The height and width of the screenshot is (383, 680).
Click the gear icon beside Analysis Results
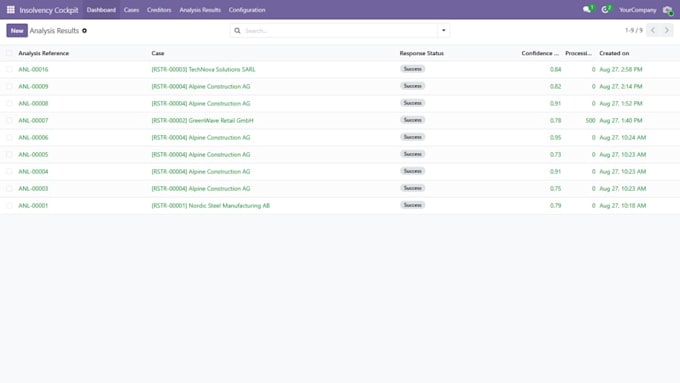(x=85, y=31)
